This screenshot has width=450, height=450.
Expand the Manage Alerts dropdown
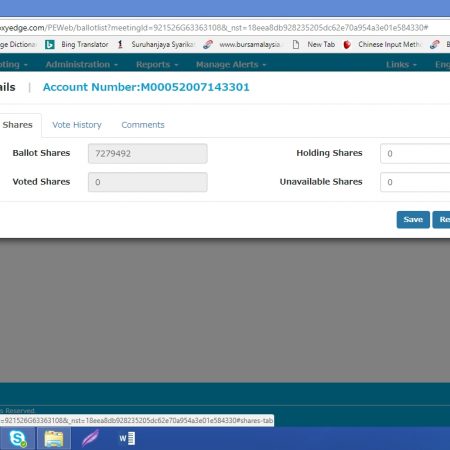point(231,64)
